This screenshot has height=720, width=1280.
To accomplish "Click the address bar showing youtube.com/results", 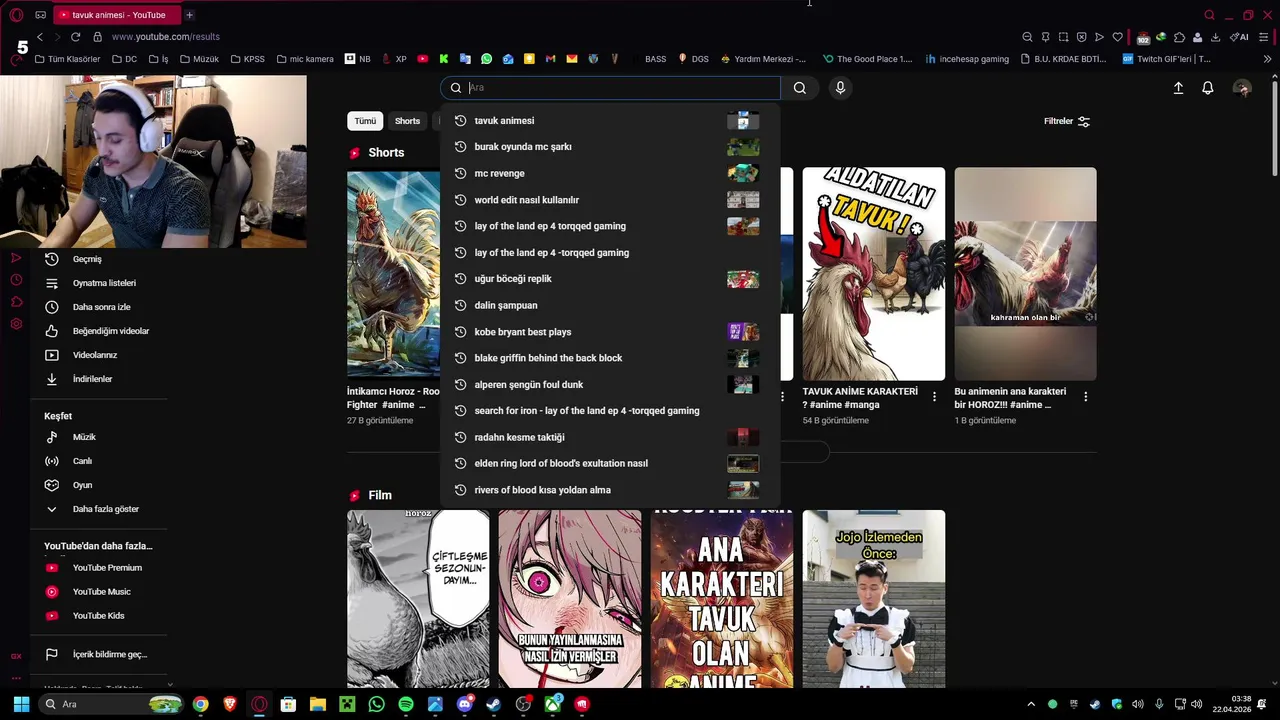I will pos(165,37).
